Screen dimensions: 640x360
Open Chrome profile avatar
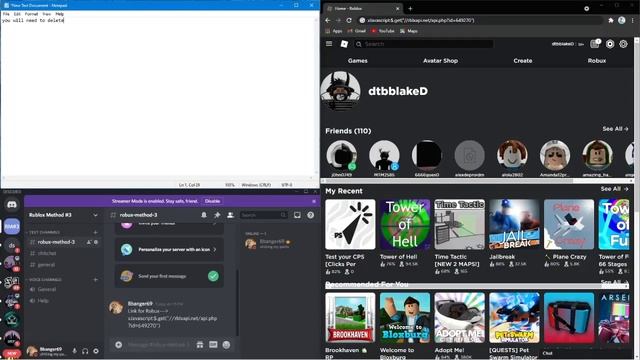click(621, 20)
